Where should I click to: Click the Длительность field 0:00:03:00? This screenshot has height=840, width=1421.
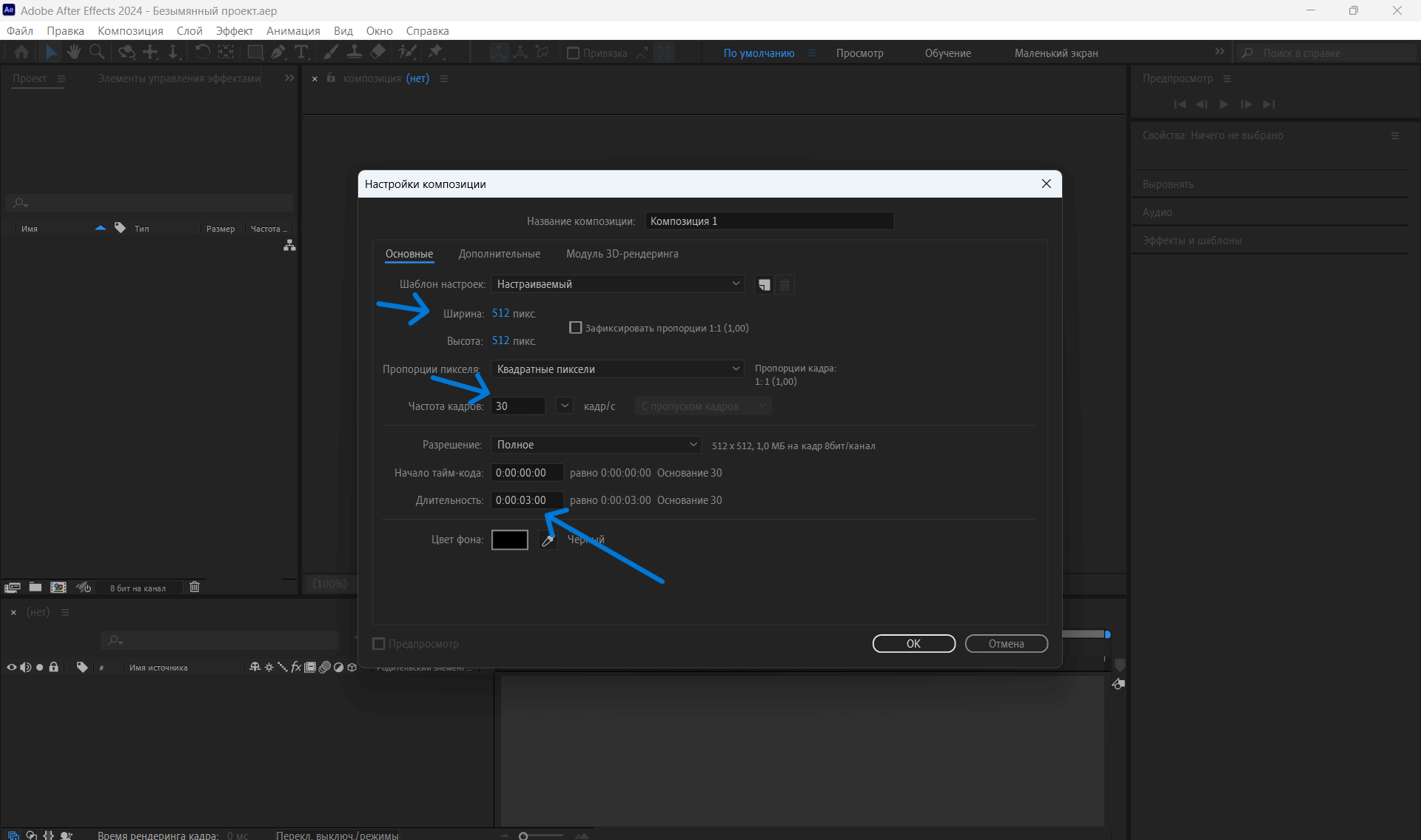(527, 500)
